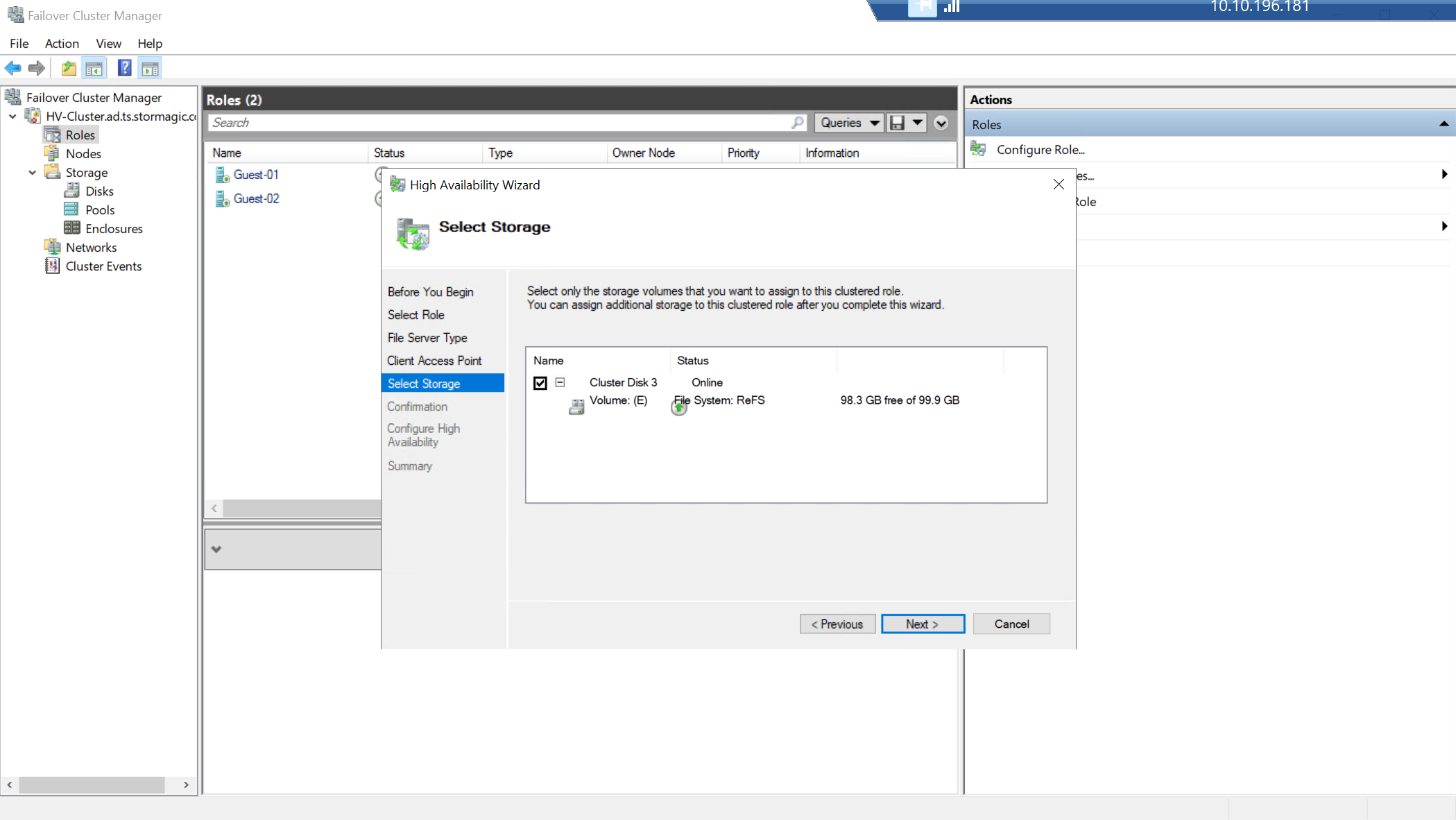Go to Client Access Point wizard step
Screen dimensions: 1456x820
tap(434, 361)
